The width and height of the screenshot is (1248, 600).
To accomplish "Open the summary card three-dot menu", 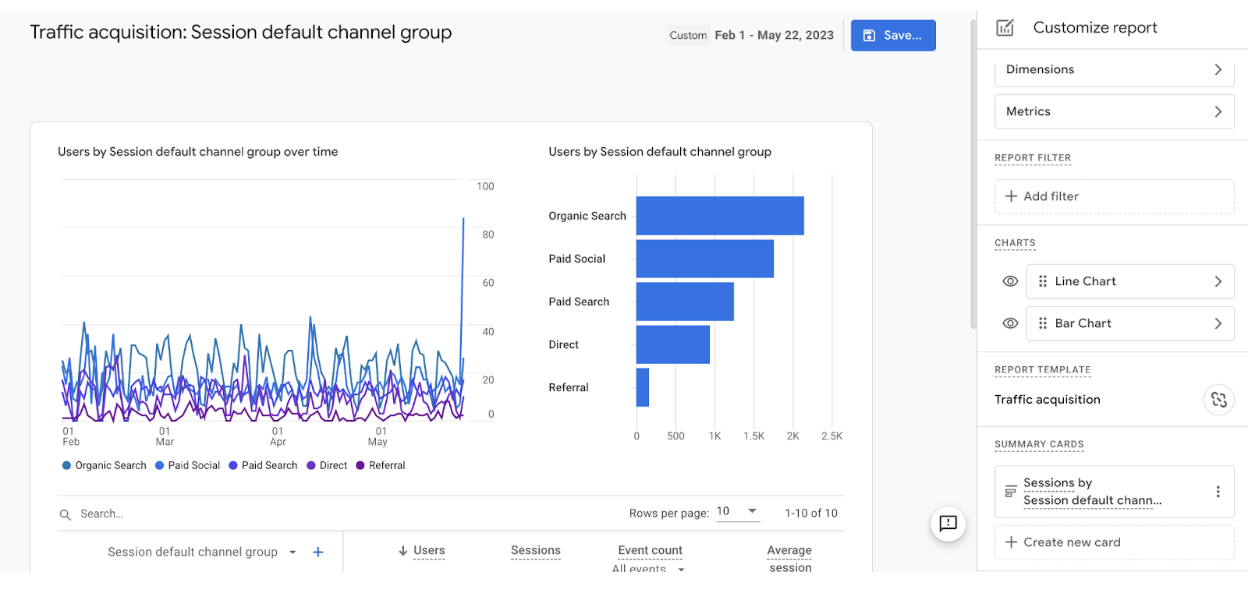I will 1218,492.
